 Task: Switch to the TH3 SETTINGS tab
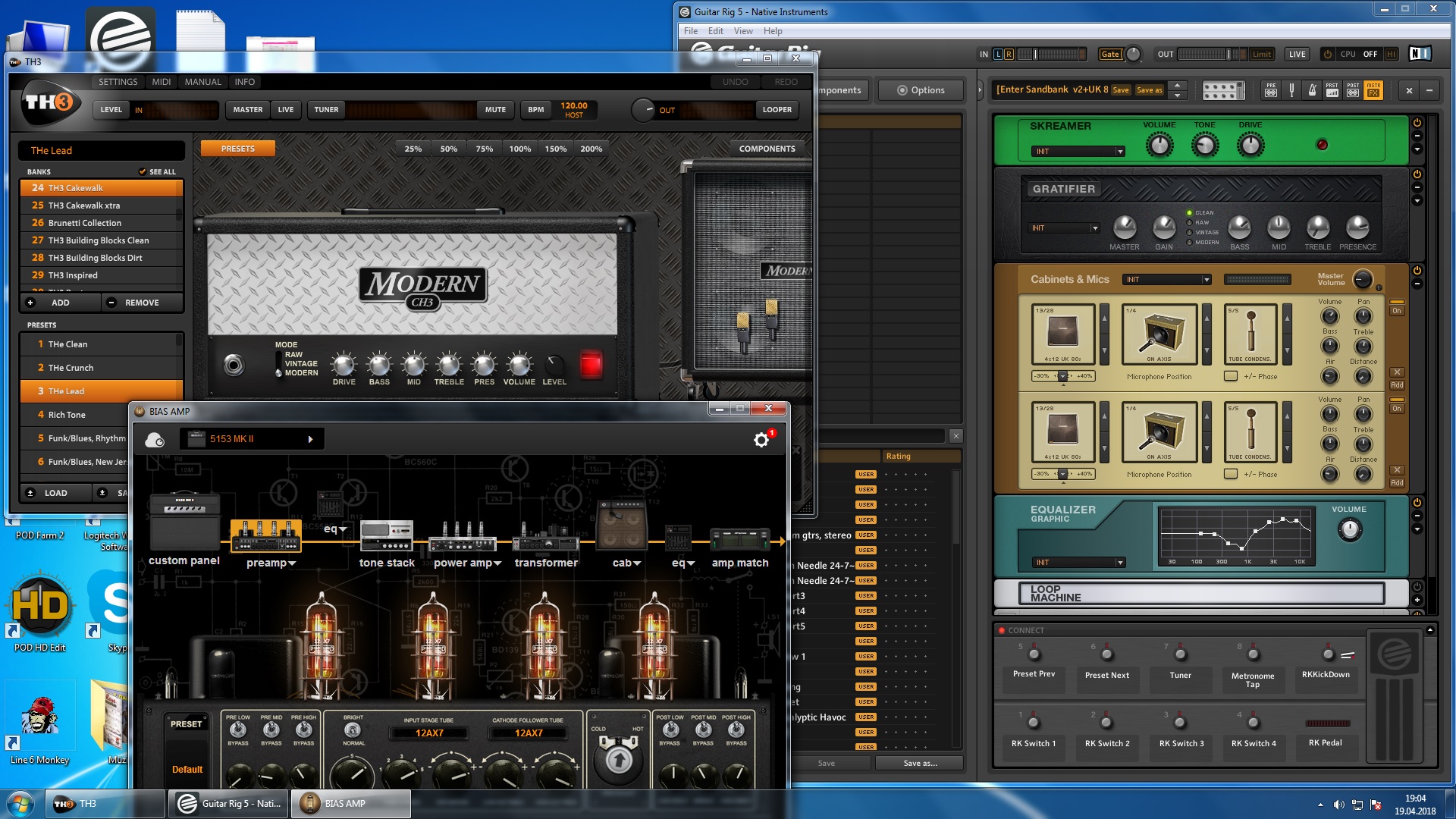click(118, 82)
